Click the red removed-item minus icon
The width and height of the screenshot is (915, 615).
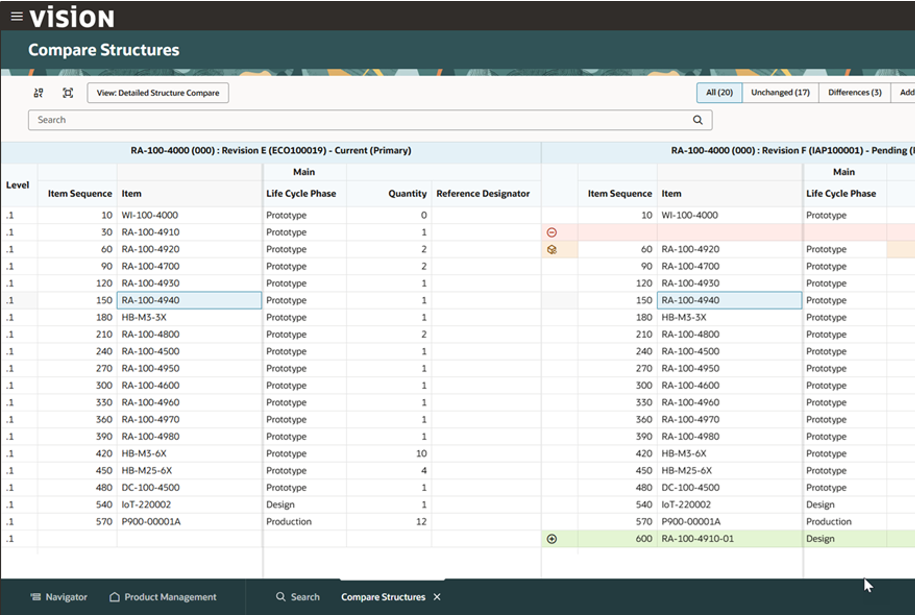coord(552,232)
